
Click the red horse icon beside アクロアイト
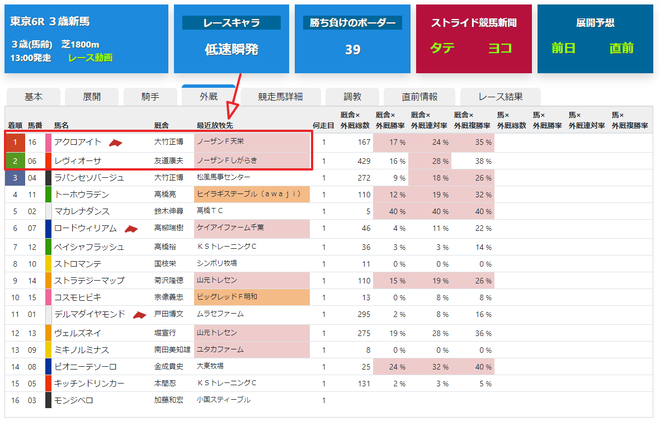point(115,143)
